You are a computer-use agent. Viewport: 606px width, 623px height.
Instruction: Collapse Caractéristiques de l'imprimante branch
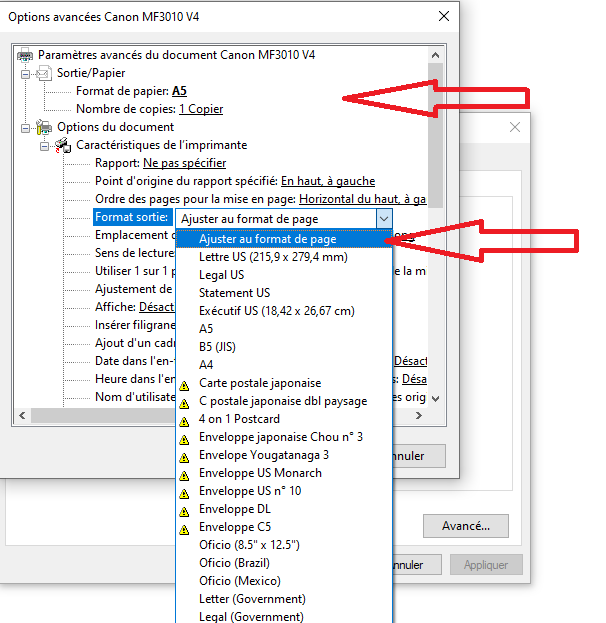click(x=45, y=145)
